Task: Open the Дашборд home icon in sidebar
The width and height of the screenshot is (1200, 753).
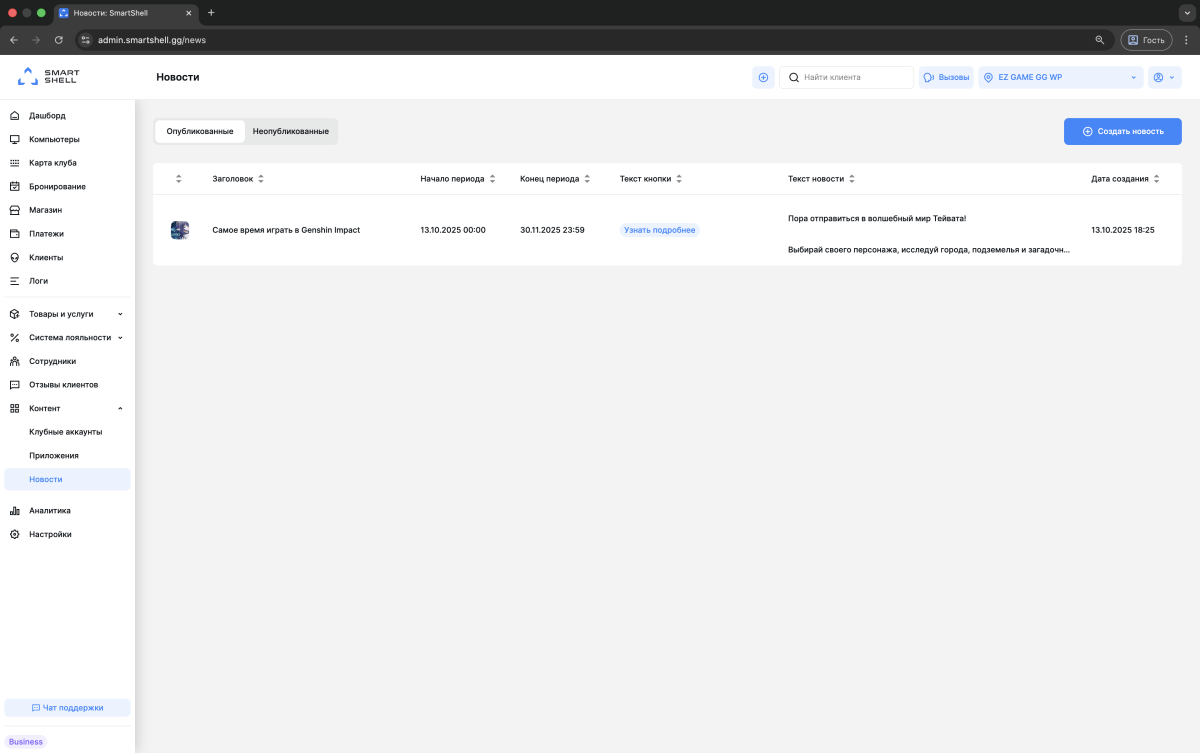Action: tap(15, 116)
